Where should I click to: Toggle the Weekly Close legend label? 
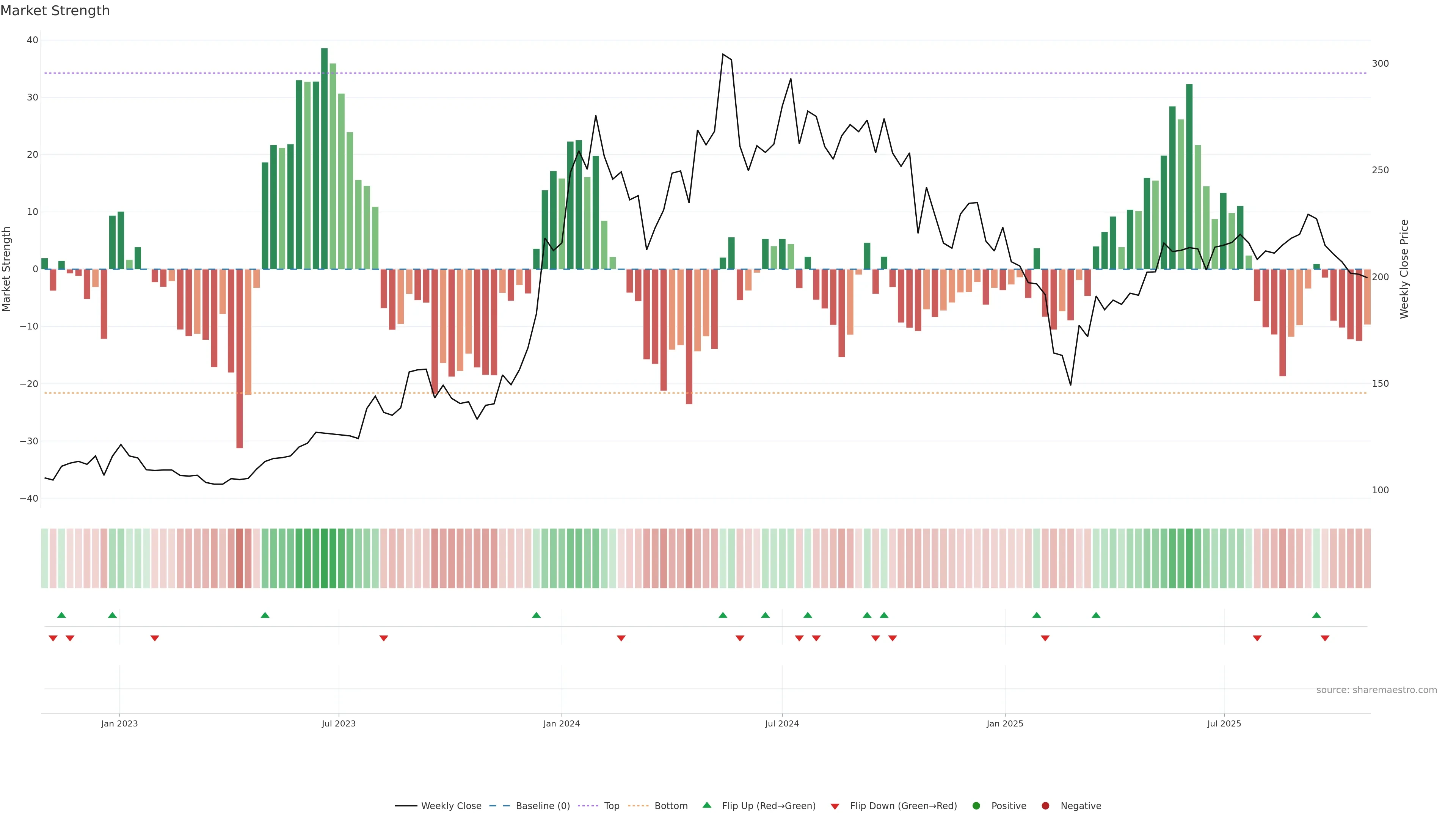(x=451, y=806)
